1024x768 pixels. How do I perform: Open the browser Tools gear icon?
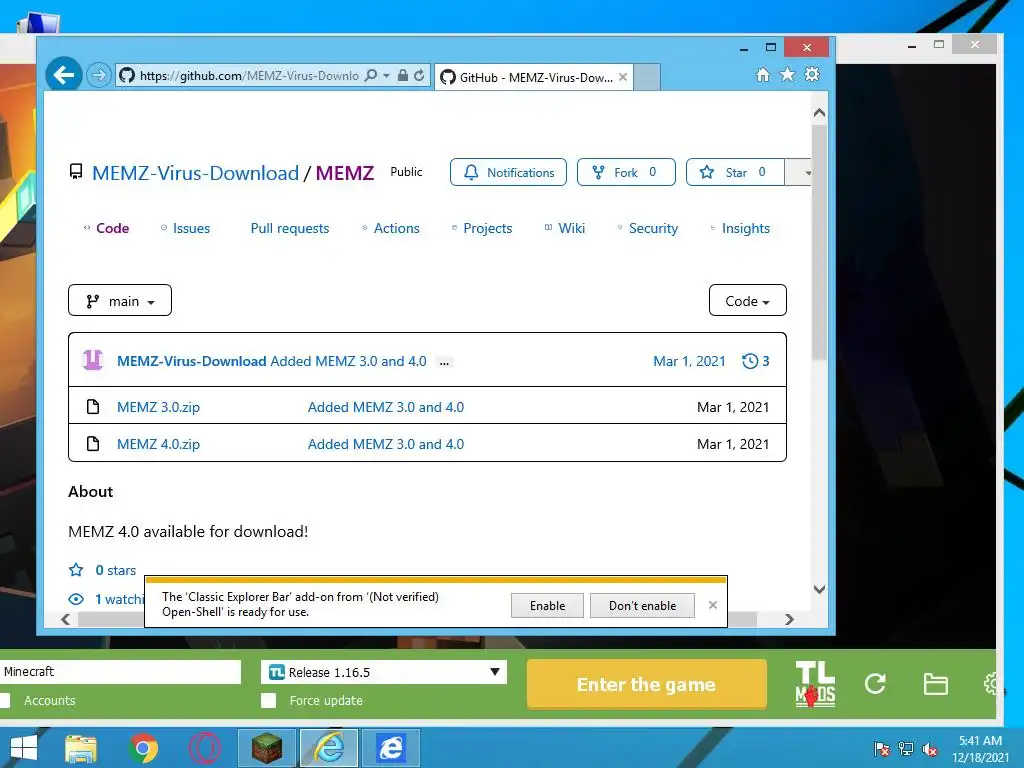point(812,74)
